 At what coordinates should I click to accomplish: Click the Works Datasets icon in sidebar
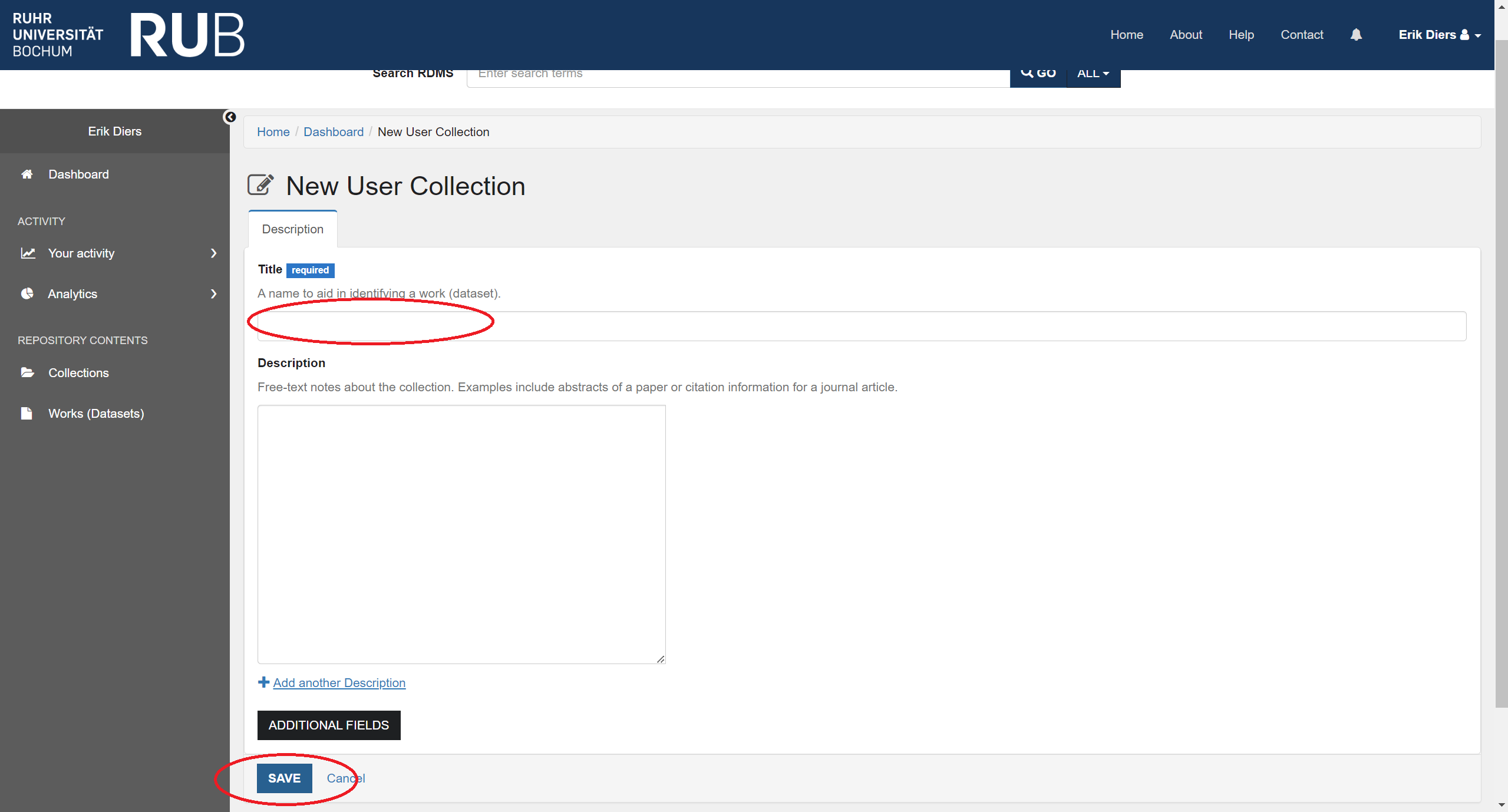[x=27, y=413]
